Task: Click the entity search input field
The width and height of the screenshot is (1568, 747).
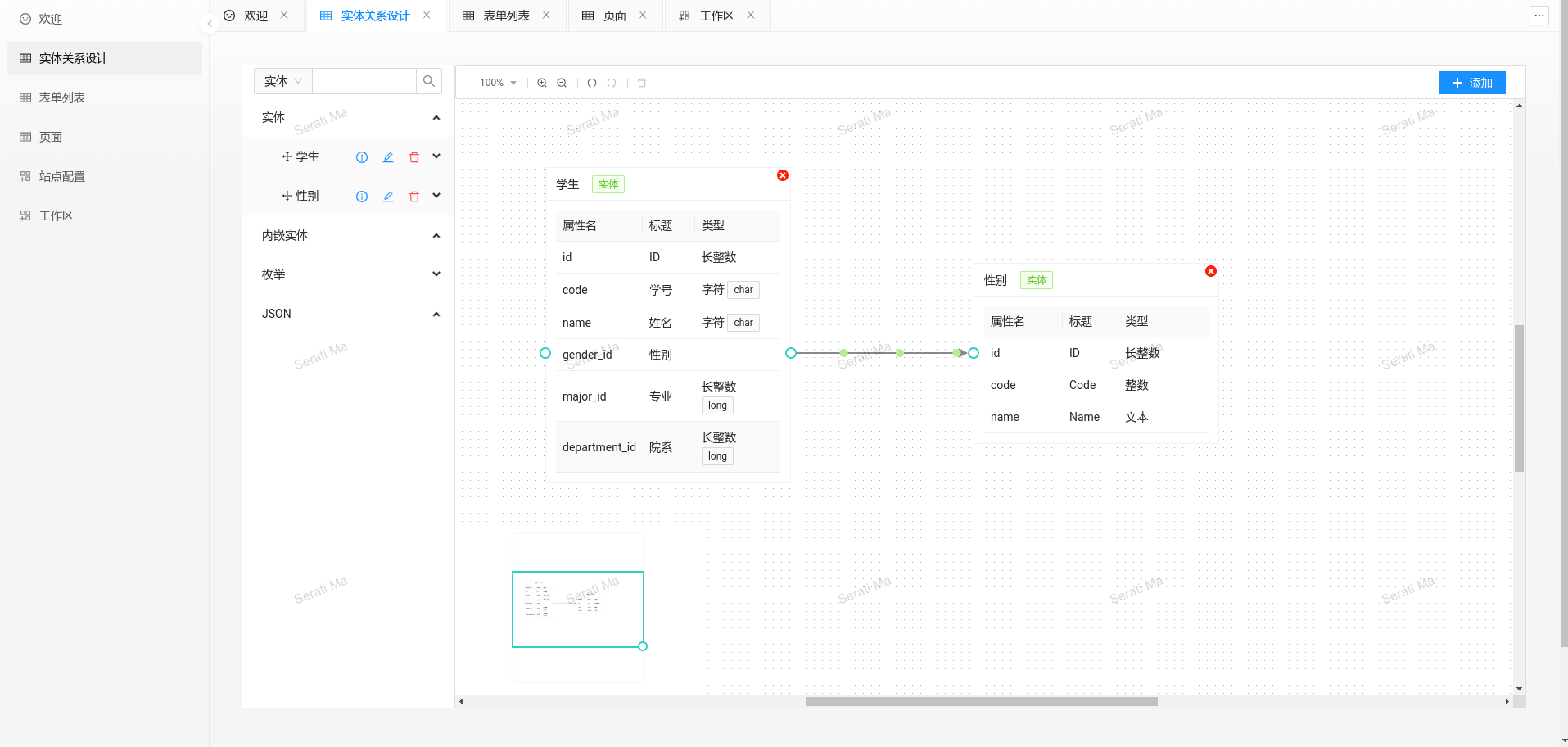Action: [x=364, y=81]
